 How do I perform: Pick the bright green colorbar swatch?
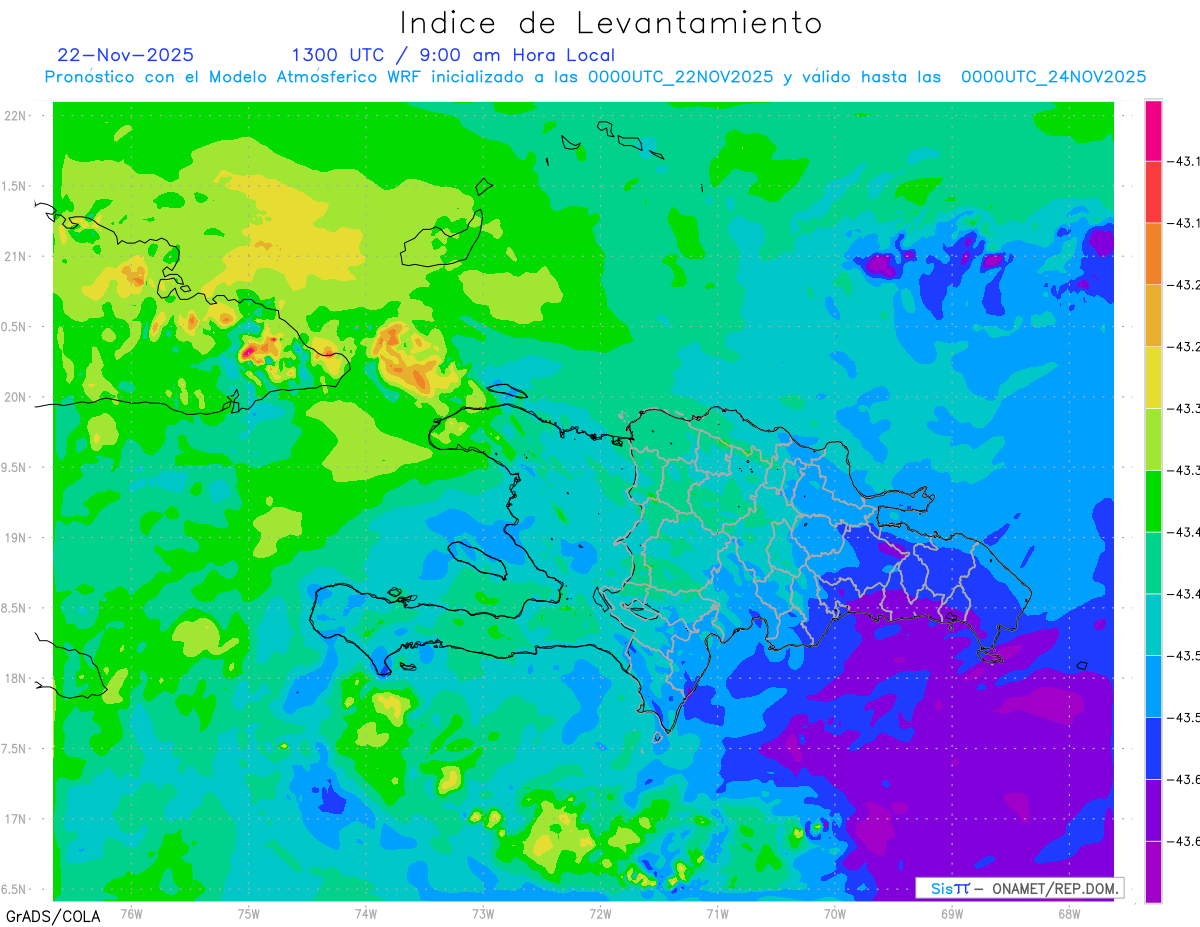pos(1153,500)
